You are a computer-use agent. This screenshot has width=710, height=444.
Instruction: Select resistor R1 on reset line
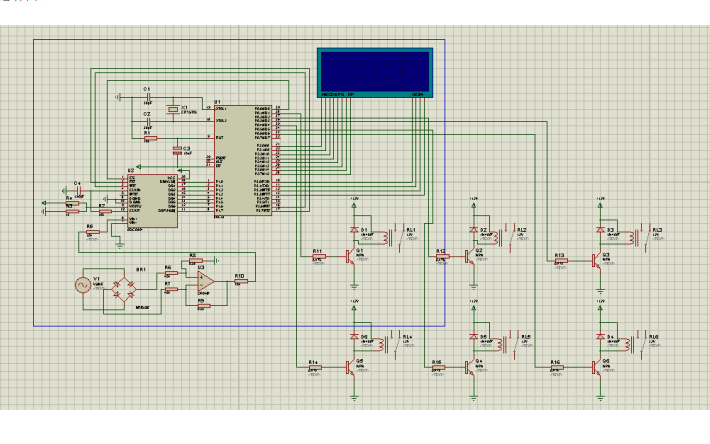coord(150,138)
